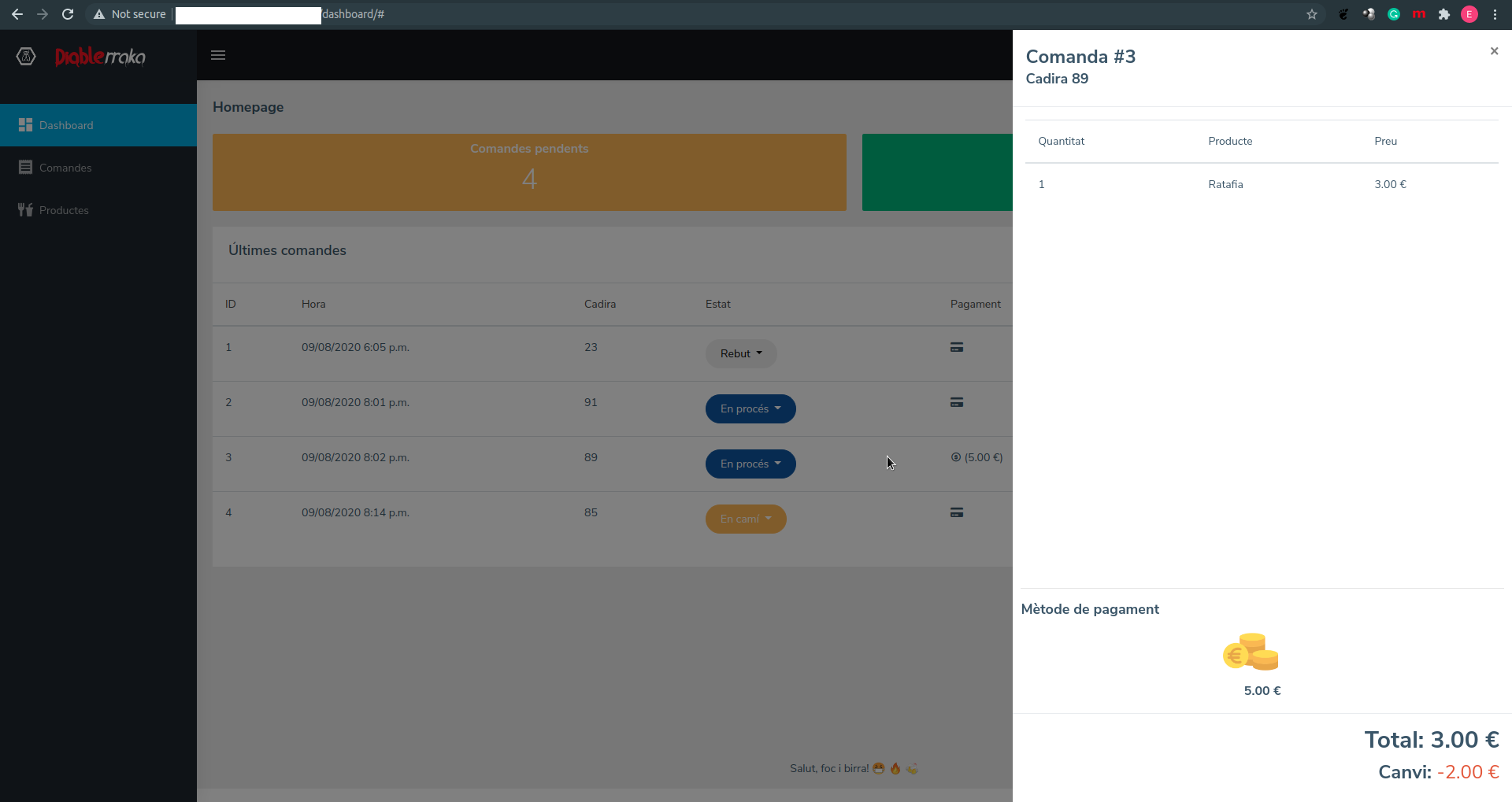
Task: Click the Ratafia product cell
Action: tap(1226, 184)
